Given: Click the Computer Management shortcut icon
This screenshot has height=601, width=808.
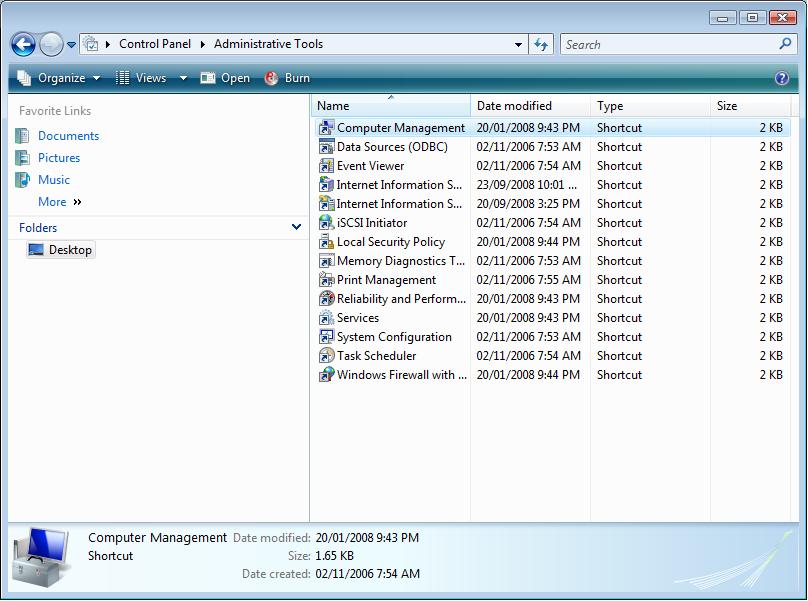Looking at the screenshot, I should click(326, 127).
